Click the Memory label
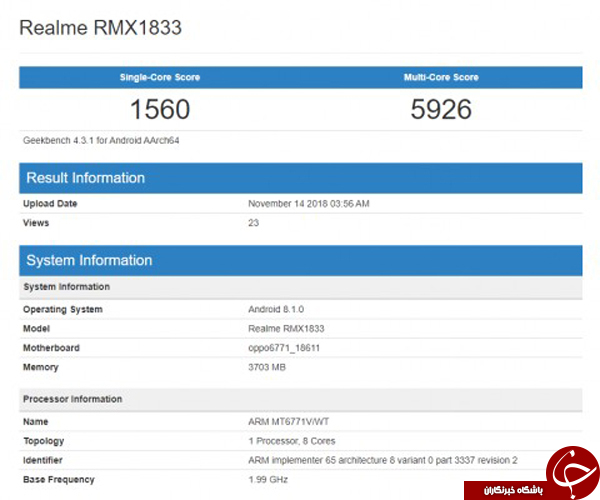The height and width of the screenshot is (500, 600). (x=41, y=367)
